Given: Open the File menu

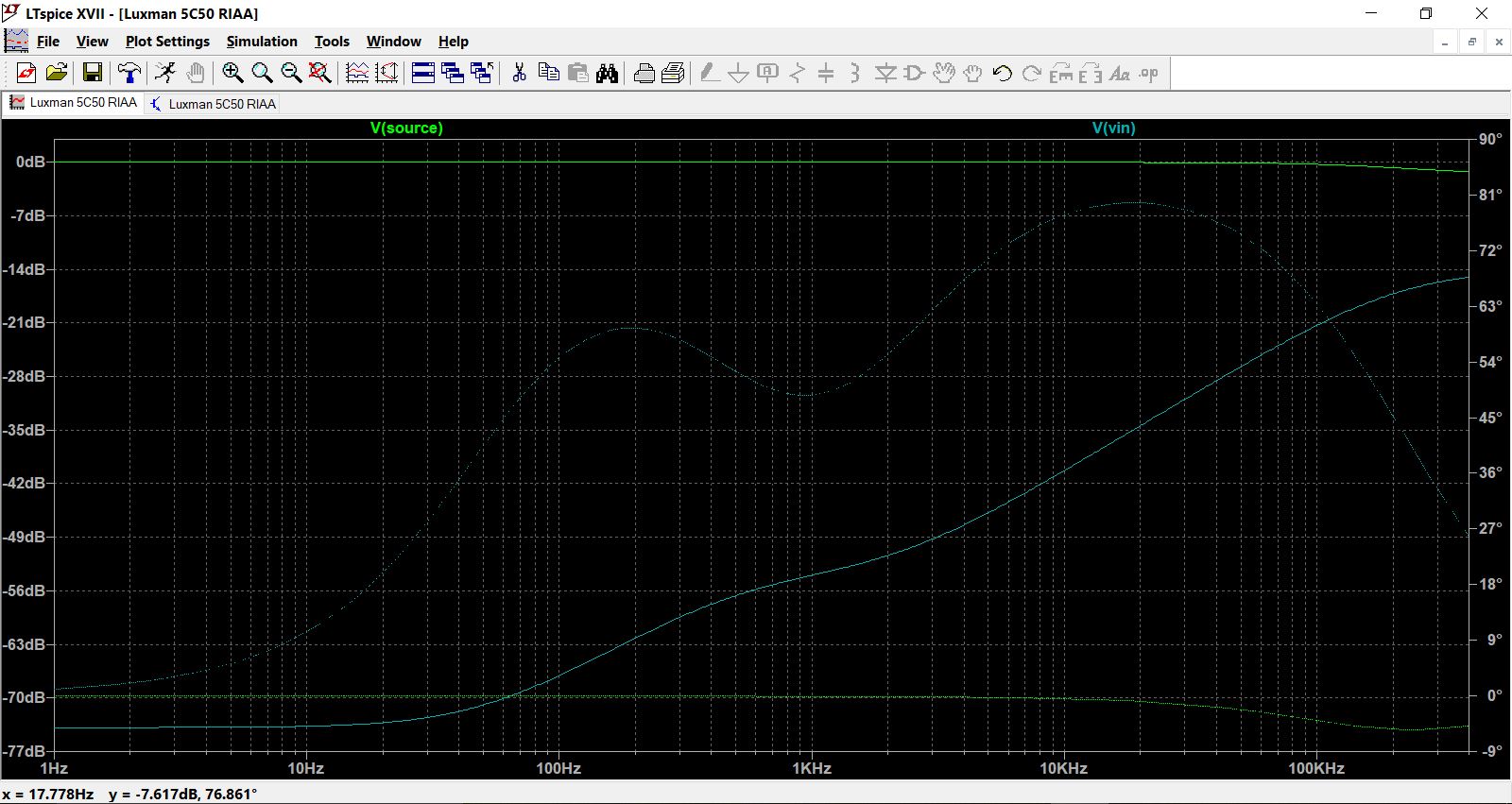Looking at the screenshot, I should coord(47,42).
